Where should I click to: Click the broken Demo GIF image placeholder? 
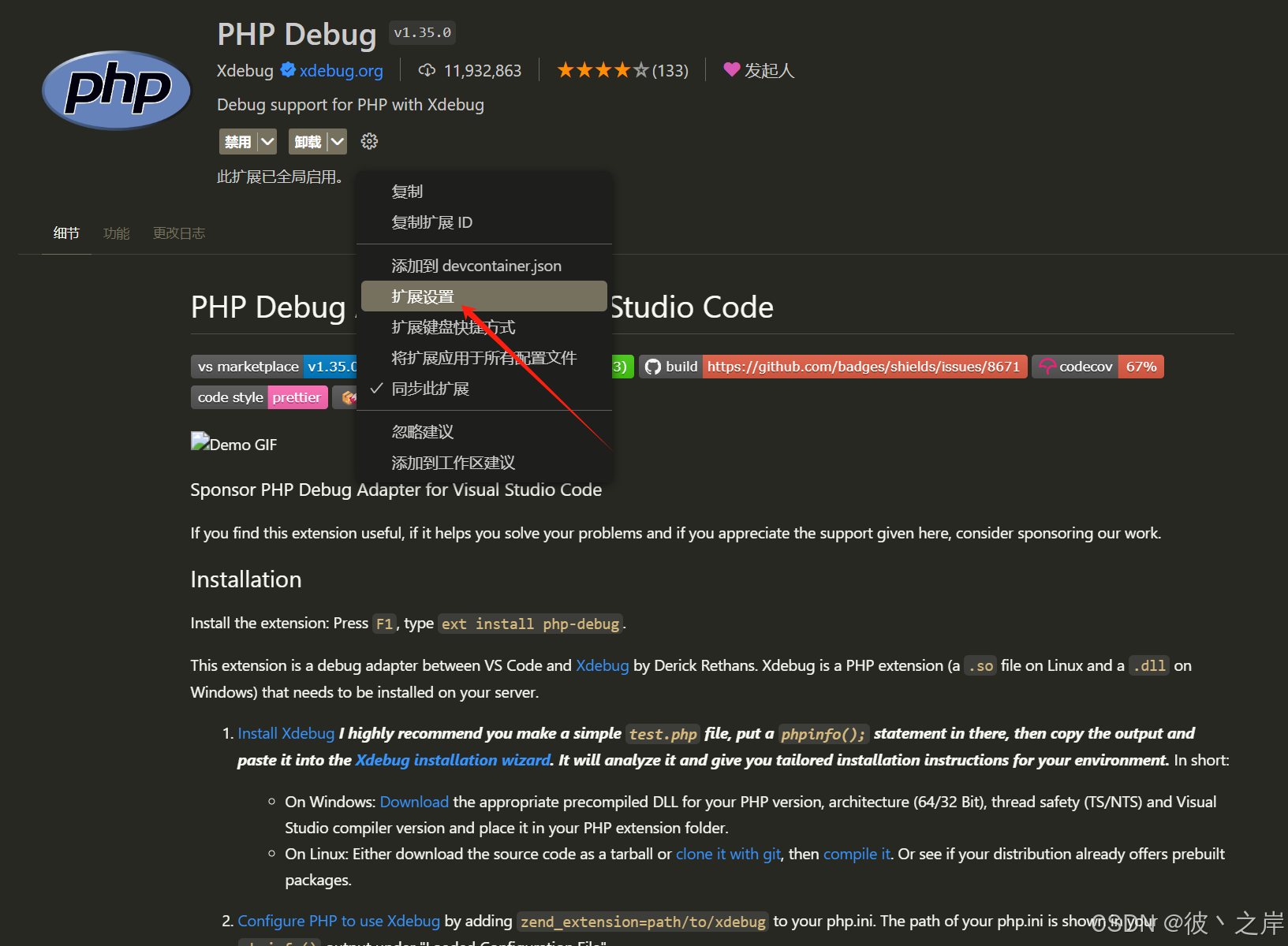(233, 444)
